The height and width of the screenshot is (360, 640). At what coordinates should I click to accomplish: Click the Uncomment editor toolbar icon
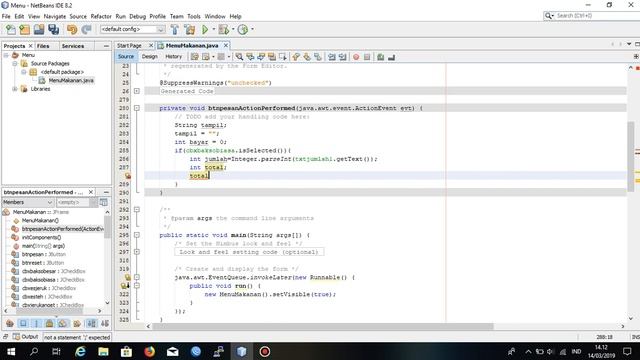tap(391, 57)
